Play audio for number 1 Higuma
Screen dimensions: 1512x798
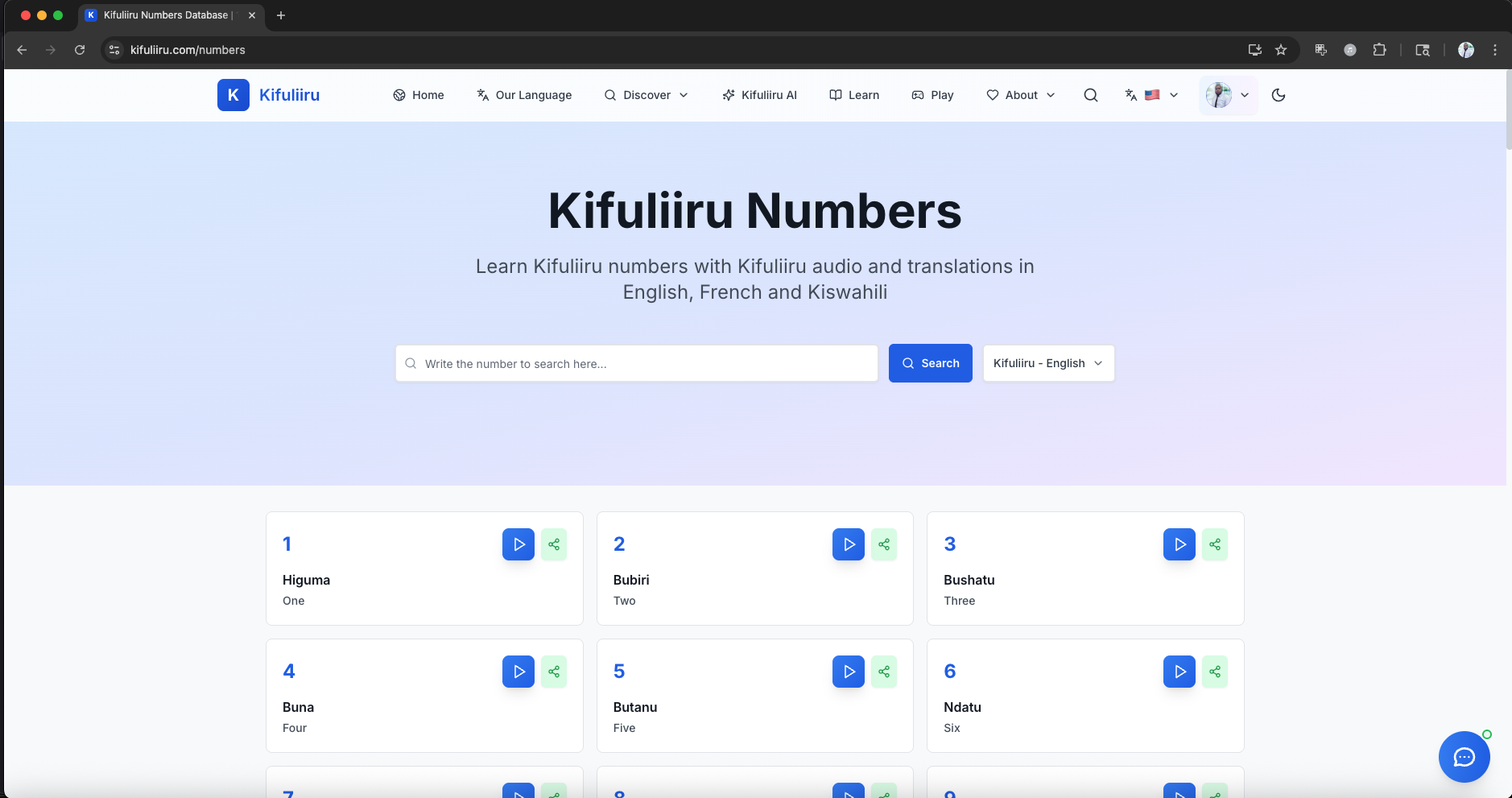518,544
